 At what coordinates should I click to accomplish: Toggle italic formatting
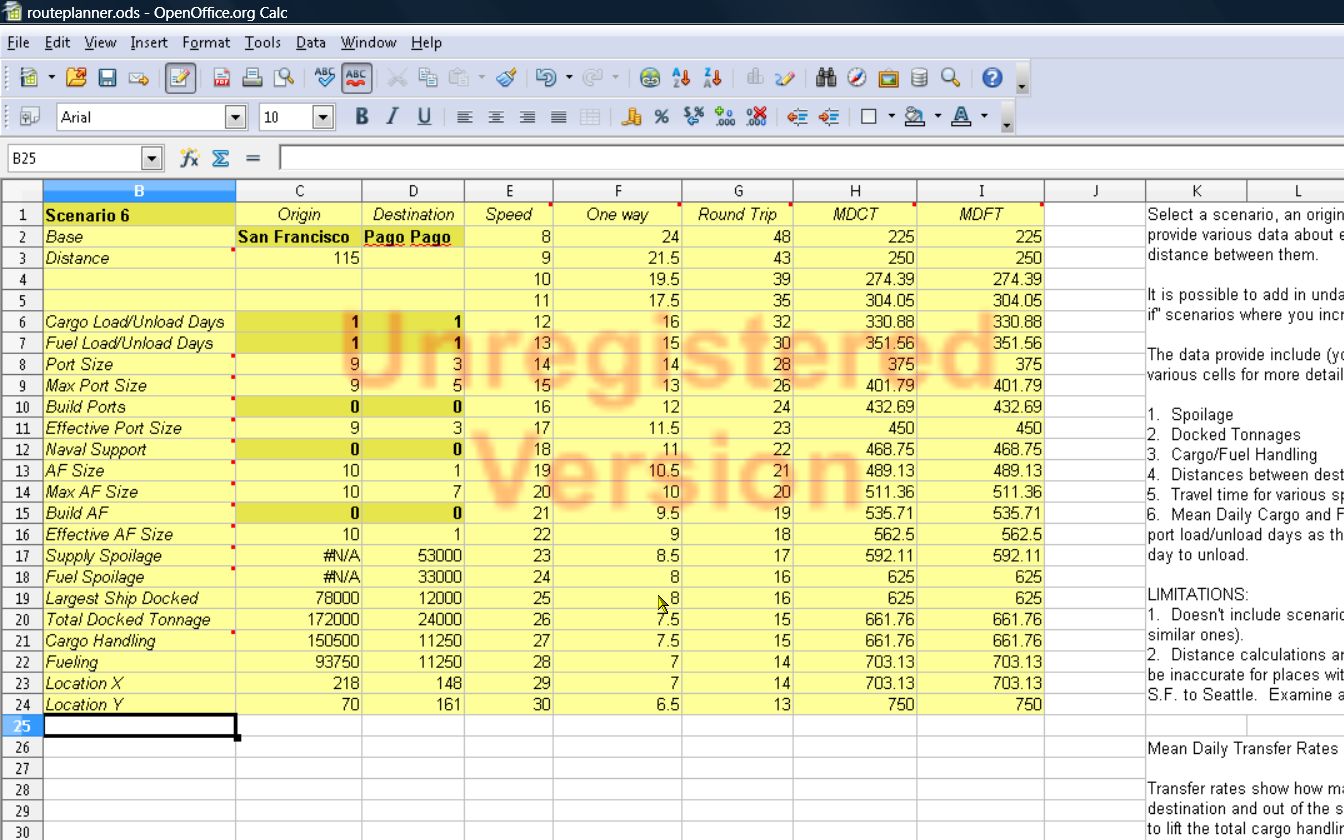pyautogui.click(x=391, y=117)
